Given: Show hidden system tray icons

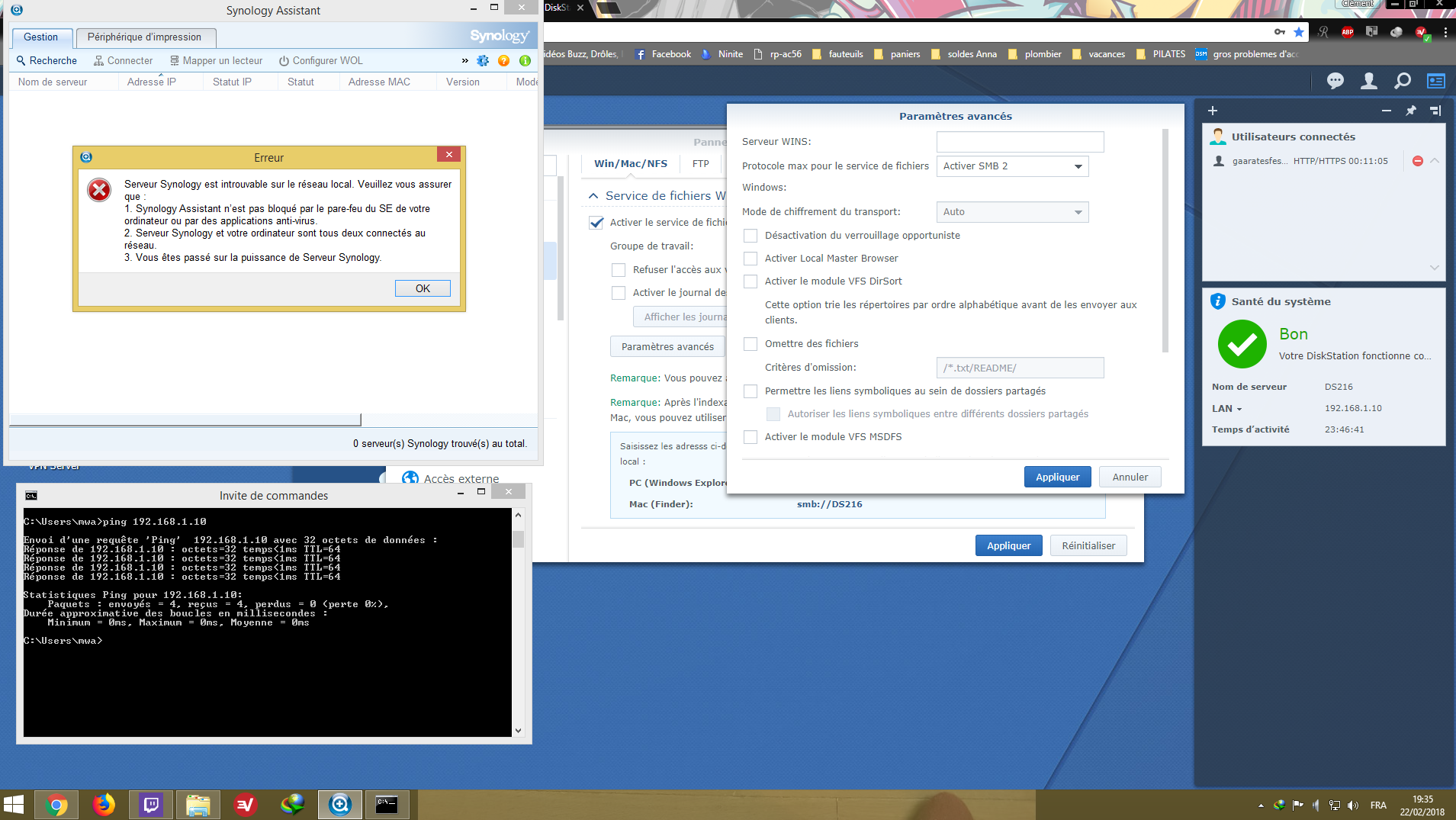Looking at the screenshot, I should (1261, 806).
